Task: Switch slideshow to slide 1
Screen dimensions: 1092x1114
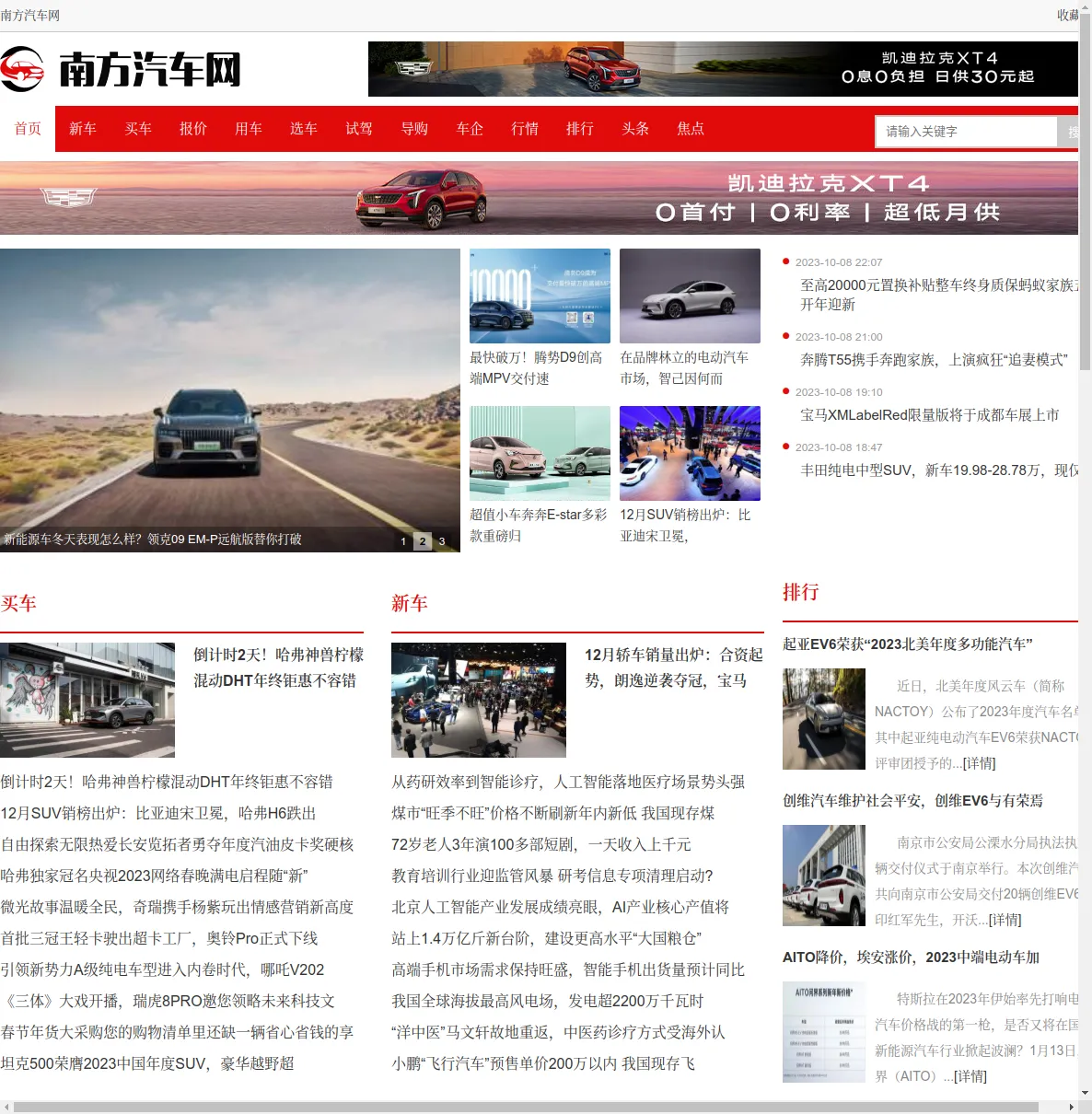Action: click(x=403, y=541)
